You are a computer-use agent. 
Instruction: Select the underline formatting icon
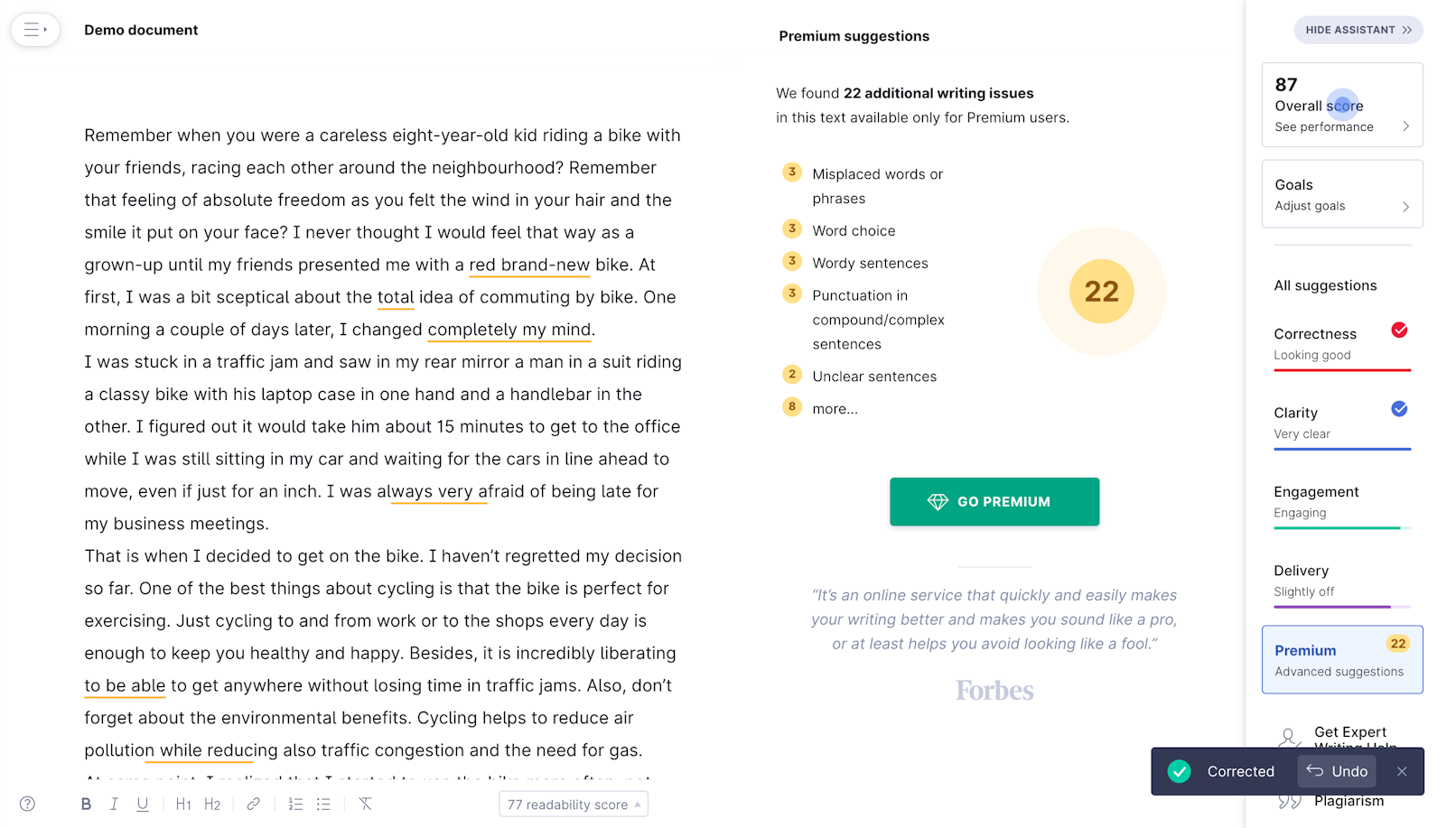point(142,804)
